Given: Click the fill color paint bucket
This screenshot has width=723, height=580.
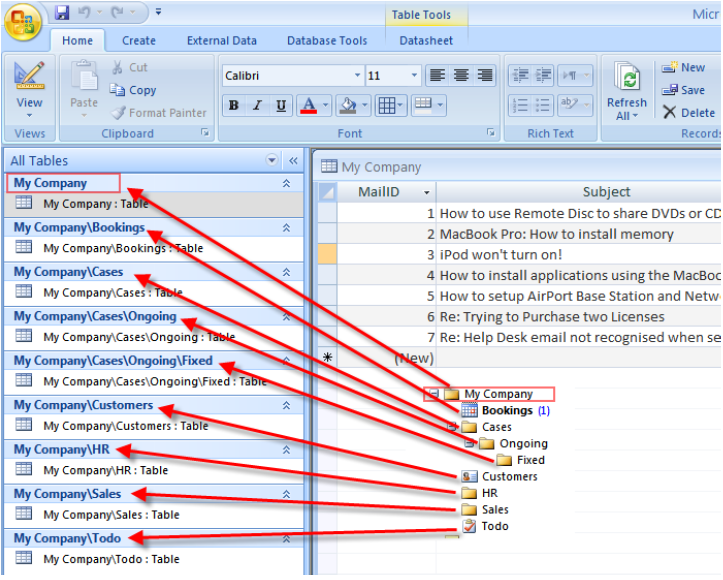Looking at the screenshot, I should coord(346,106).
